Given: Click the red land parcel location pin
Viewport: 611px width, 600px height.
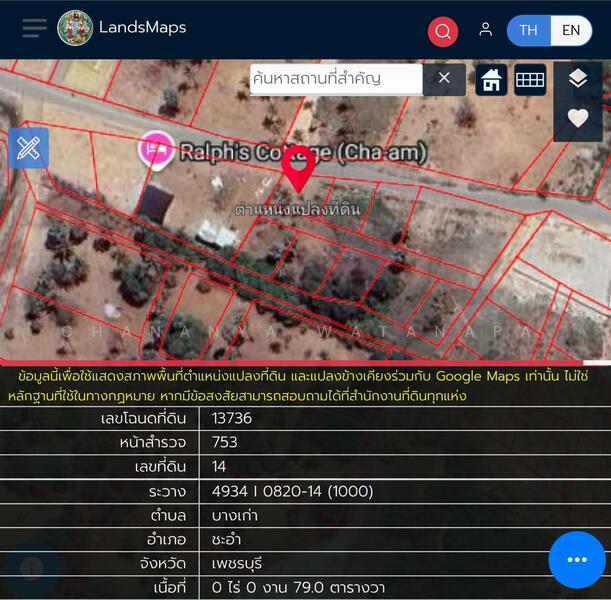Looking at the screenshot, I should point(298,167).
